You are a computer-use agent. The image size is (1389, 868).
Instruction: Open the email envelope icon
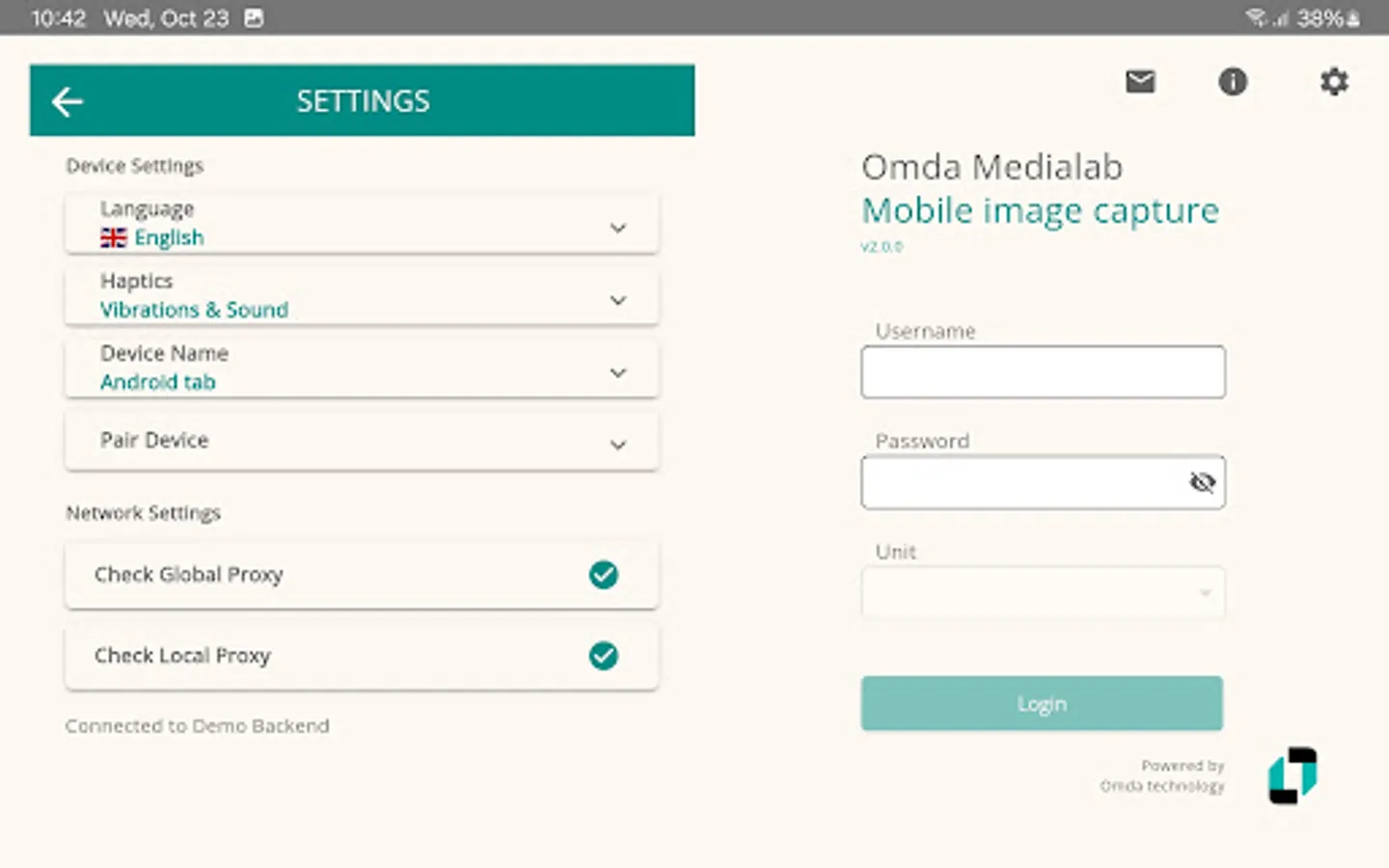click(1140, 82)
